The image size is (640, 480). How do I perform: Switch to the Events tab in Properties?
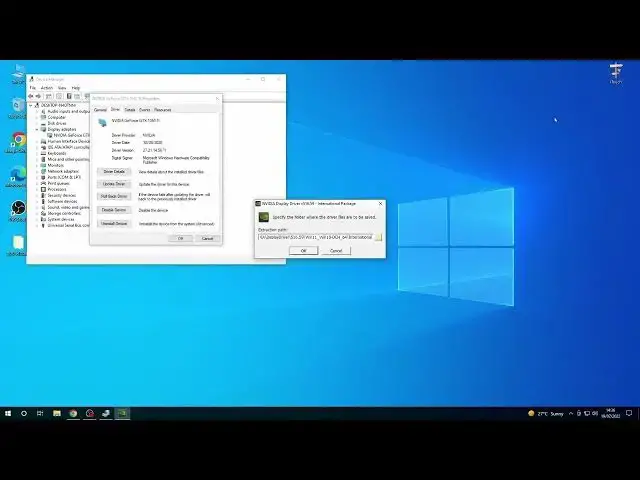144,110
